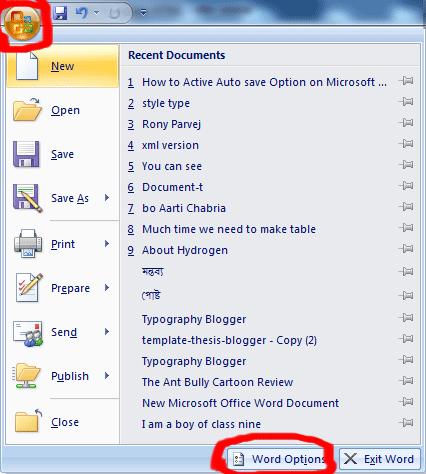Click pin beside 'New Microsoft Office Word Document'

[x=406, y=402]
